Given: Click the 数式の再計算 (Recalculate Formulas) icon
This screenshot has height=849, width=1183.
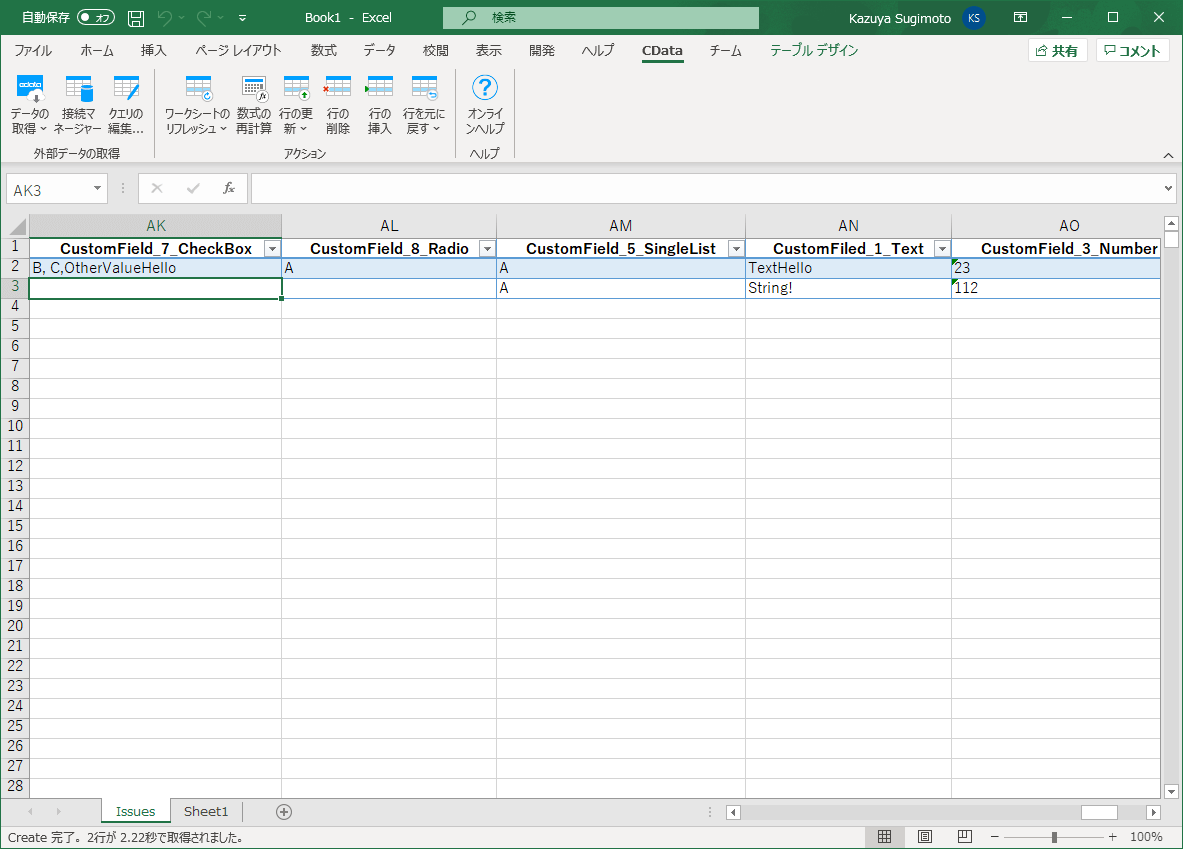Looking at the screenshot, I should (254, 105).
